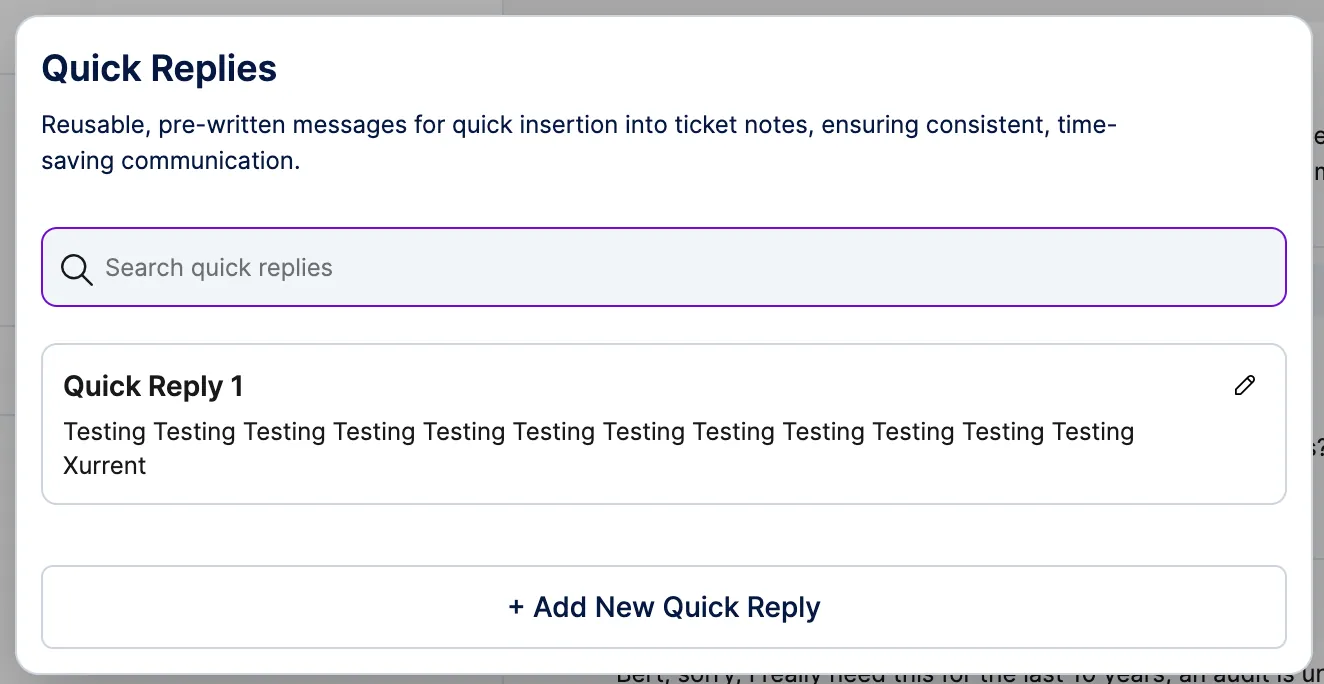Click the Testing message preview line

point(598,432)
